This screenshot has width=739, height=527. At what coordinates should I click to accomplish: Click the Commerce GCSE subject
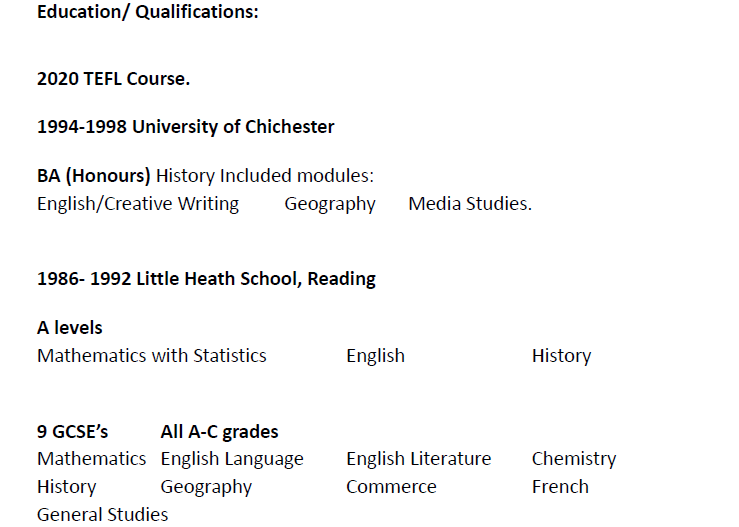coord(391,487)
